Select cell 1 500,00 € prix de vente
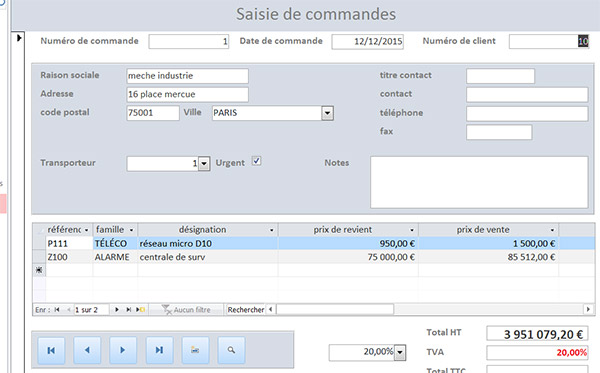This screenshot has width=600, height=373. [489, 243]
